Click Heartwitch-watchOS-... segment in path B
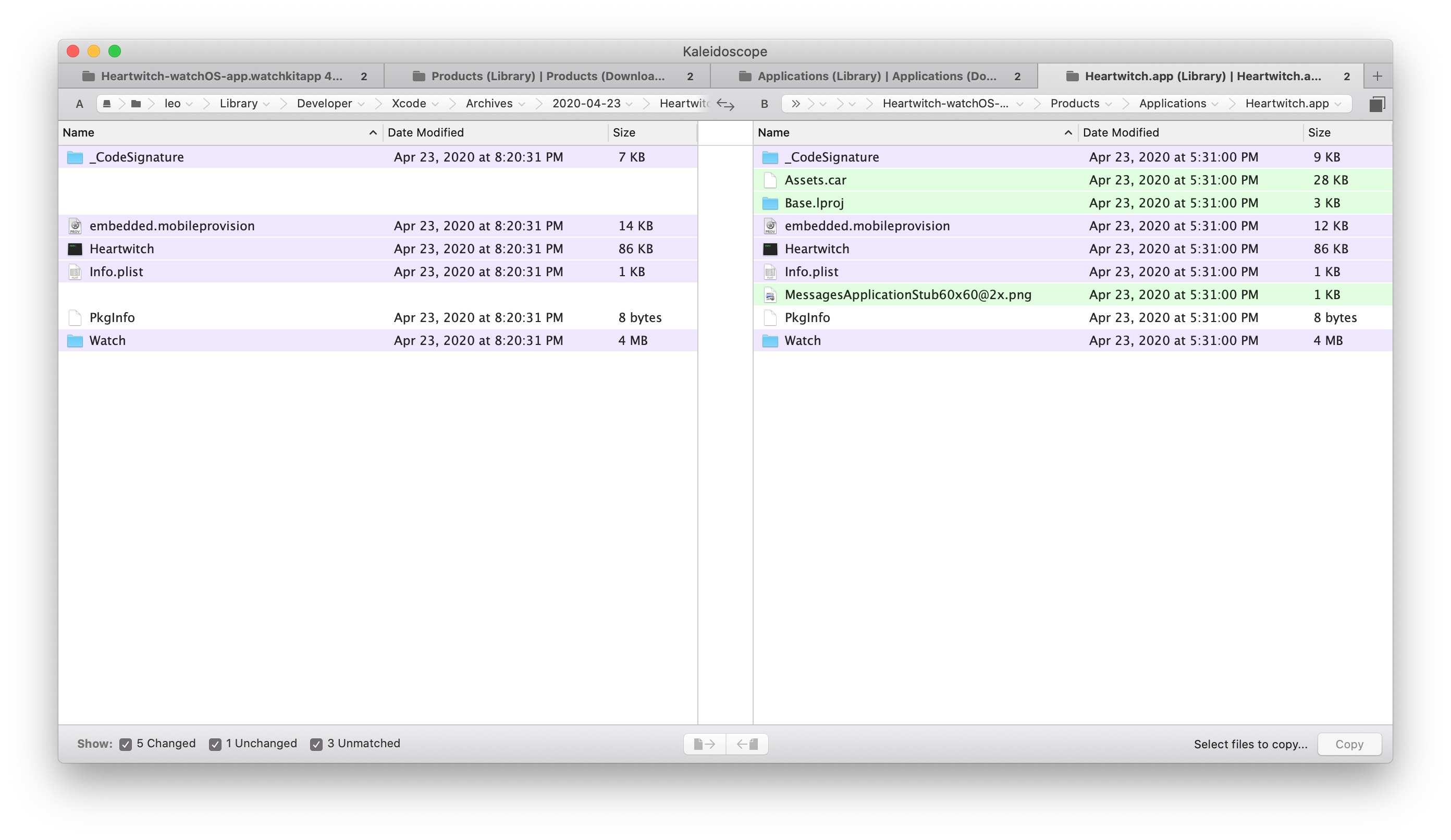This screenshot has height=840, width=1451. pyautogui.click(x=945, y=104)
